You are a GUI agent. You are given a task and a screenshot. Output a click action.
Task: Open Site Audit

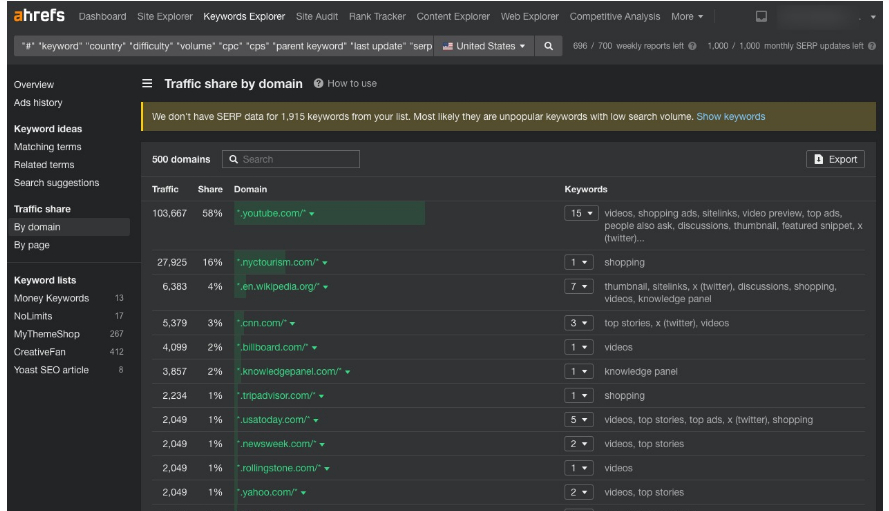317,16
